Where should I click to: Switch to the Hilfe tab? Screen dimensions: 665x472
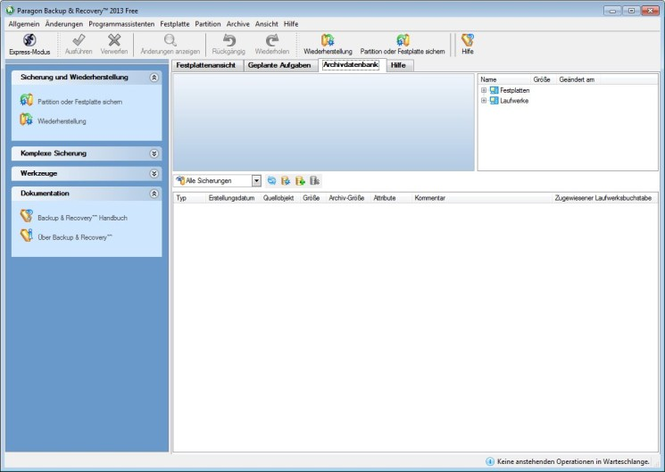[x=399, y=65]
